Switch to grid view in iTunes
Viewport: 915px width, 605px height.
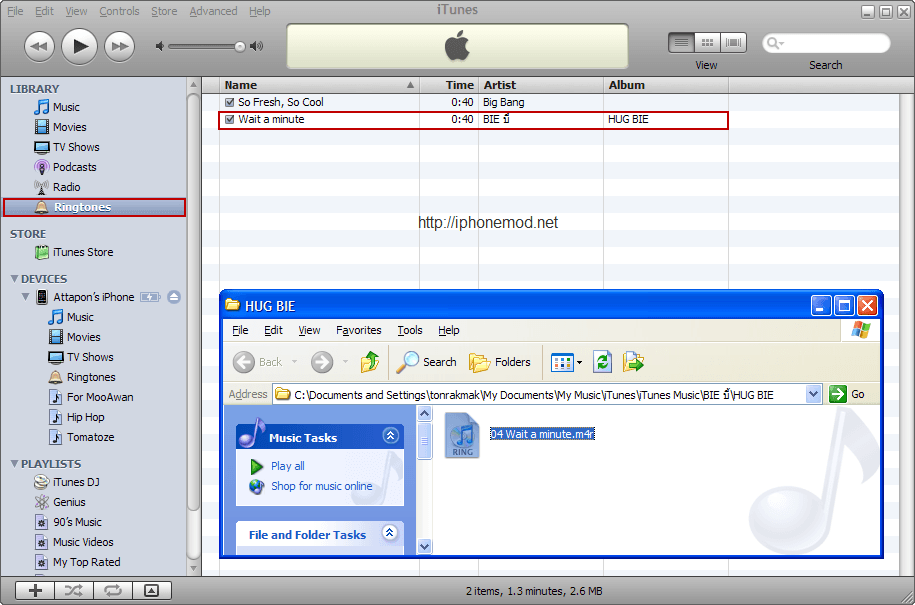707,43
